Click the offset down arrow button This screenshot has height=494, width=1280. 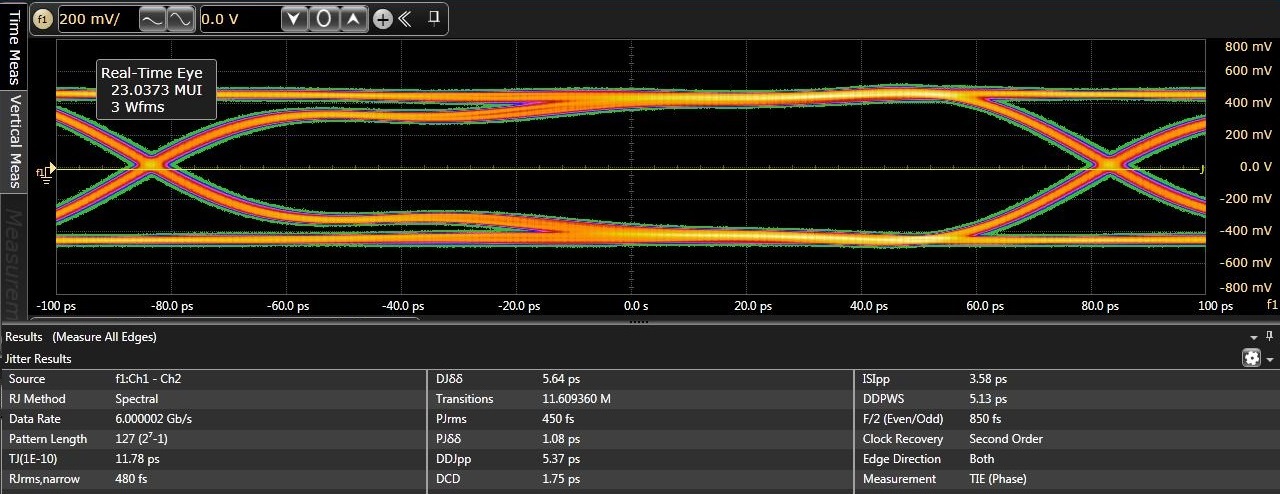292,19
